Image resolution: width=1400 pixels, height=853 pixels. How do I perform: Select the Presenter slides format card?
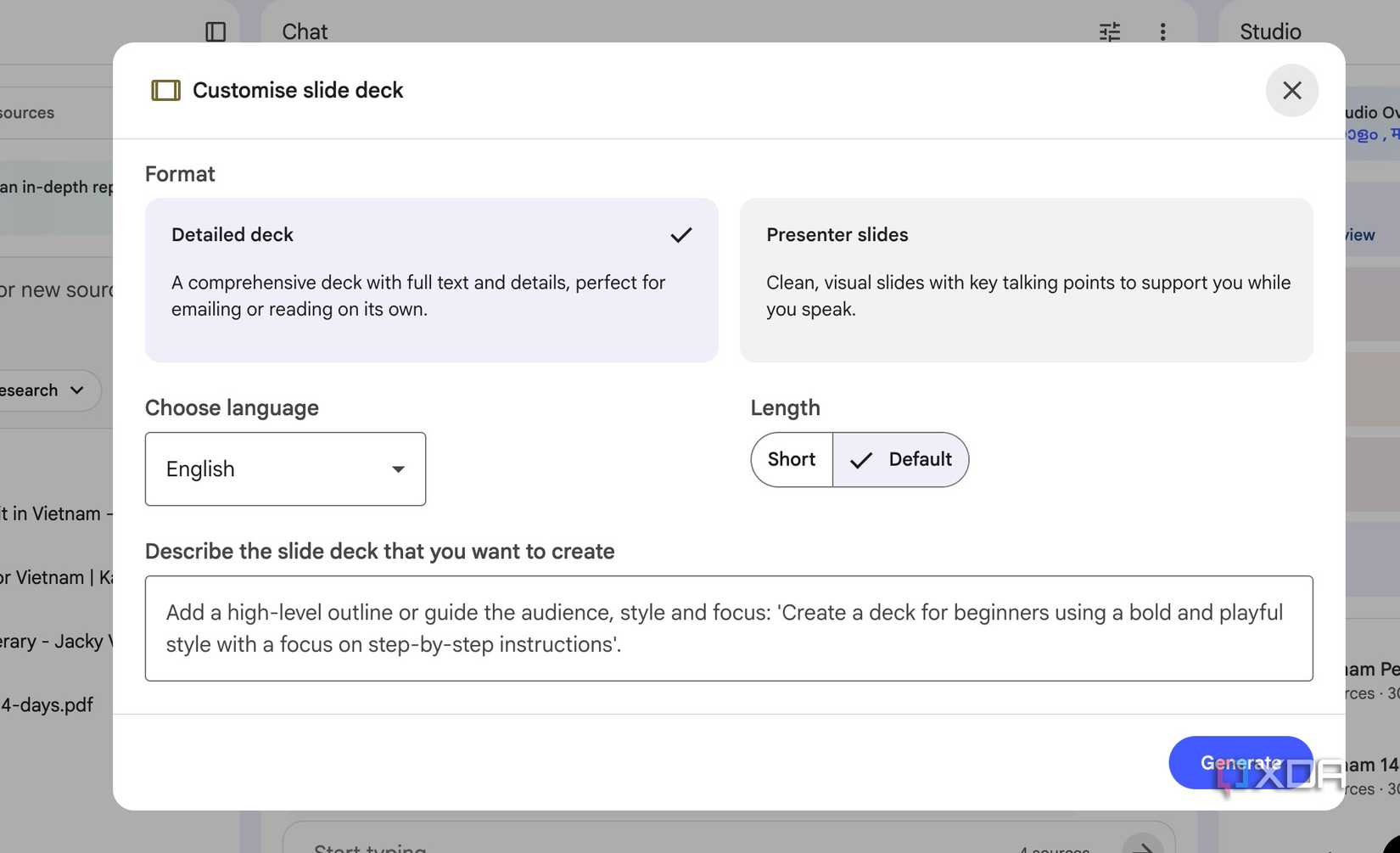pos(1026,280)
